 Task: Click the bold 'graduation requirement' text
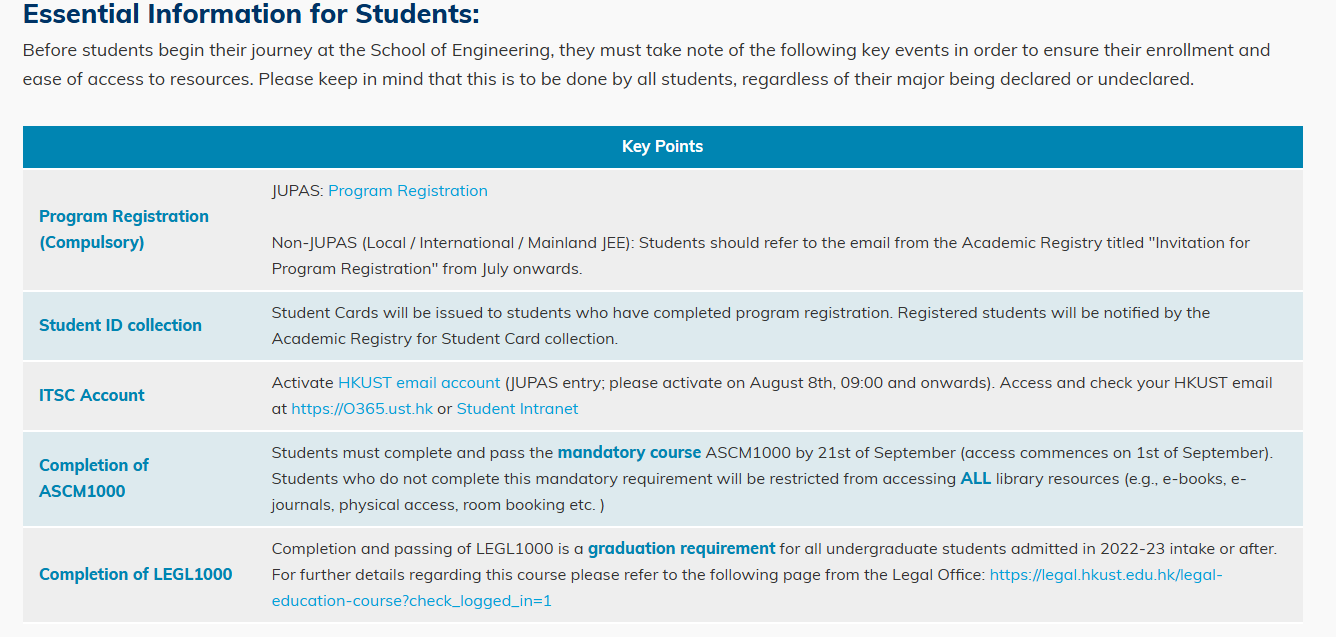(681, 548)
